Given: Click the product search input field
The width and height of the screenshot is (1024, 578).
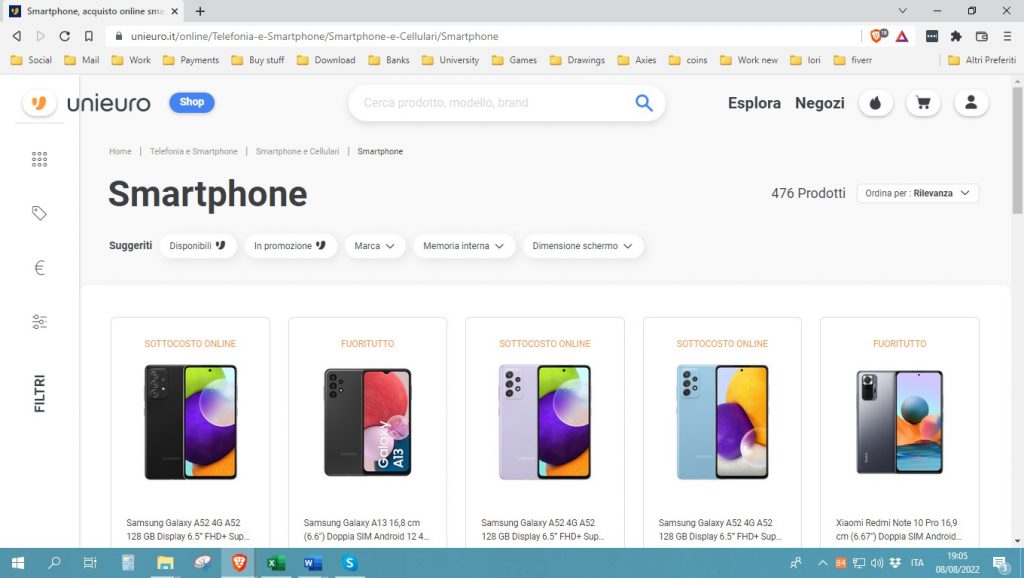Looking at the screenshot, I should point(490,103).
